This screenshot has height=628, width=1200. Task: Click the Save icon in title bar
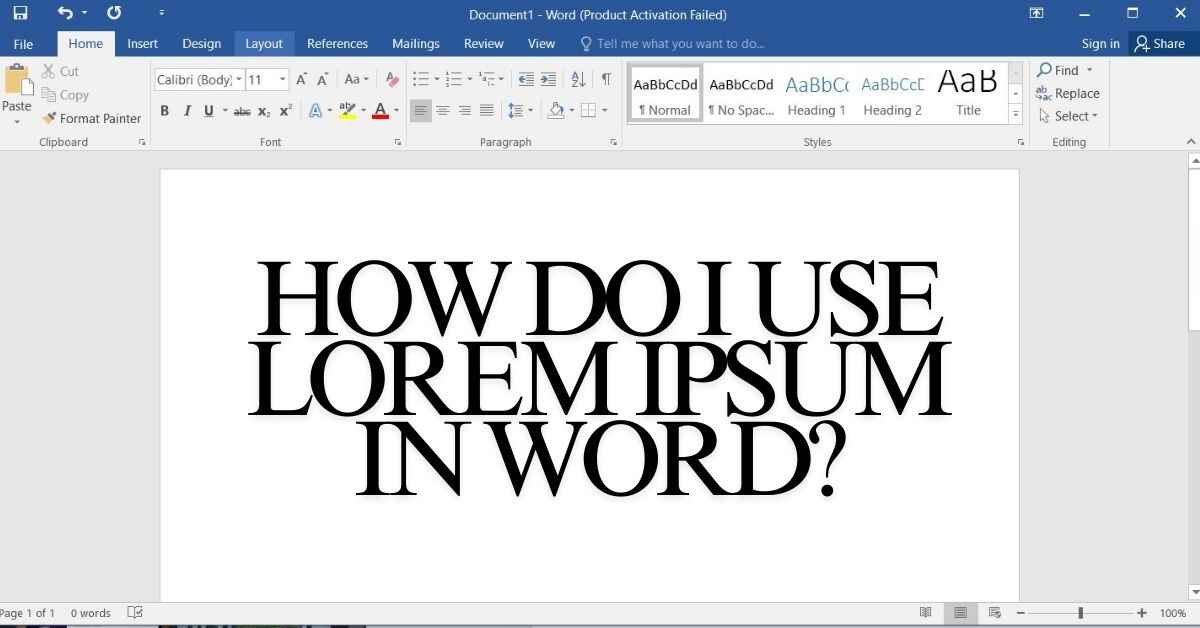[20, 14]
